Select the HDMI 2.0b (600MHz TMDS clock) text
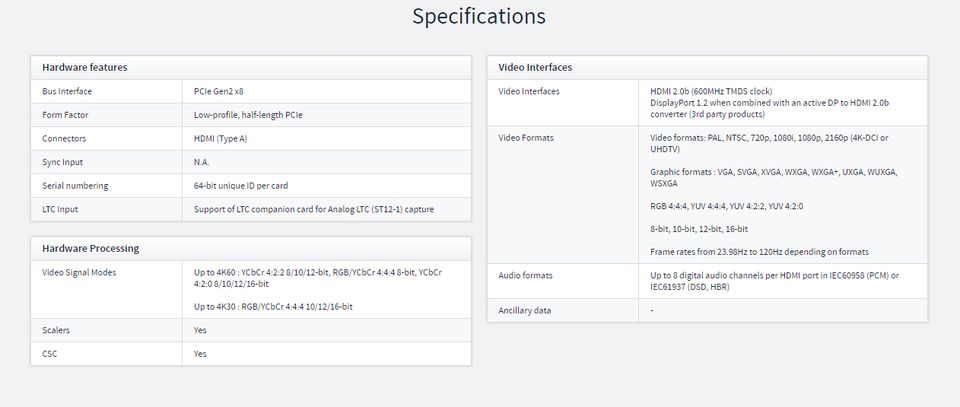 click(x=710, y=91)
